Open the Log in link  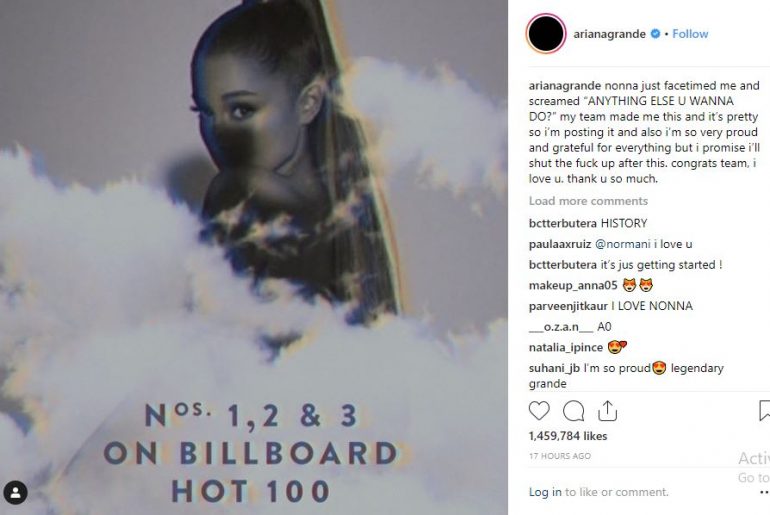point(545,492)
